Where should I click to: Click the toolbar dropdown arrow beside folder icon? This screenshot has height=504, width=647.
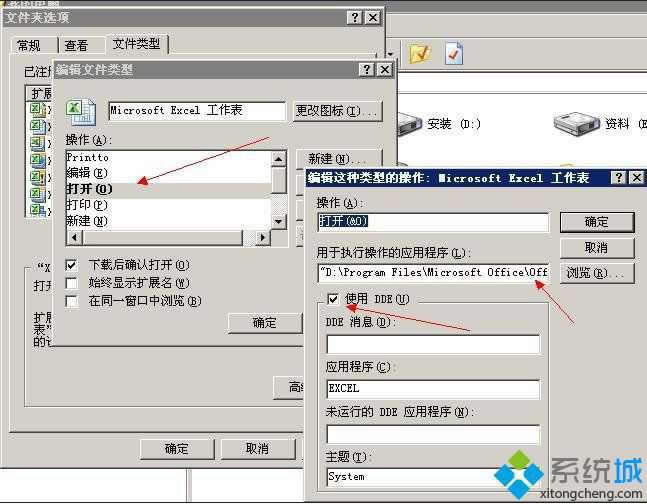point(390,54)
